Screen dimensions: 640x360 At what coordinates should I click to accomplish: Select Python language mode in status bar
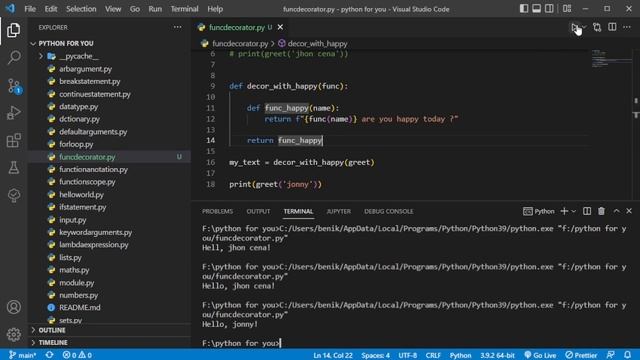(460, 355)
